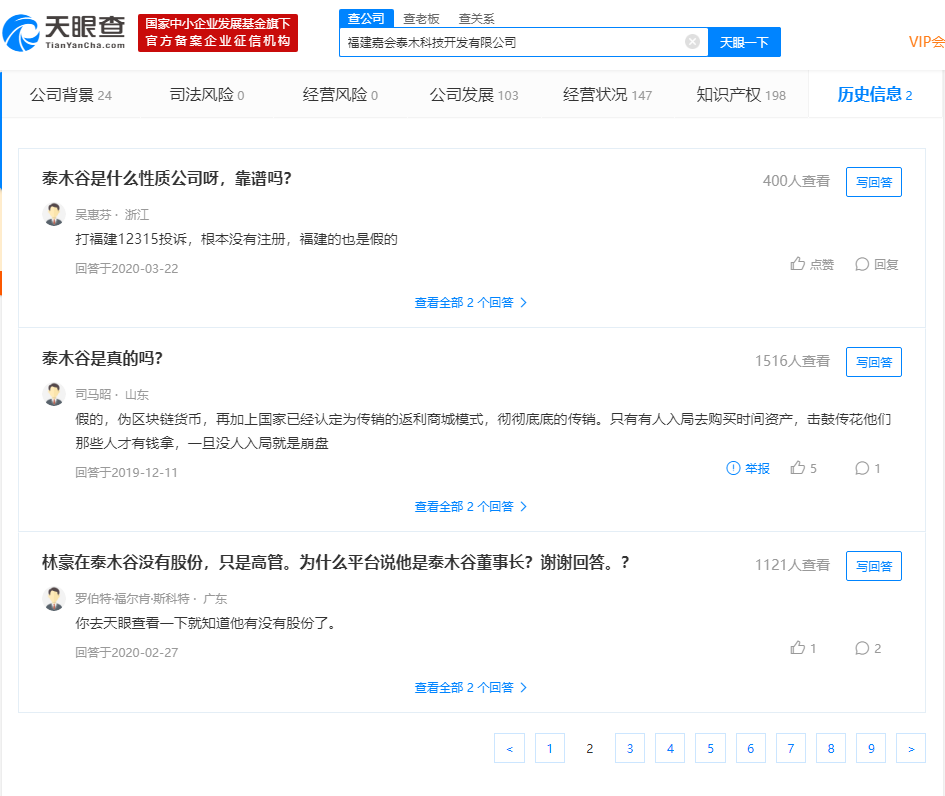Go to page 1
945x796 pixels.
point(550,748)
